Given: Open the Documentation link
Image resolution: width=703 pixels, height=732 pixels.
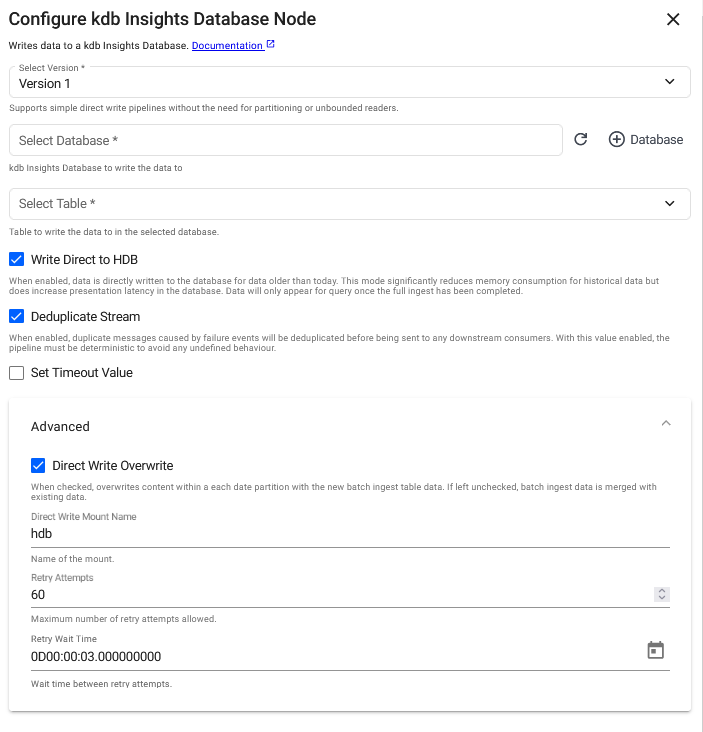Looking at the screenshot, I should (x=227, y=46).
